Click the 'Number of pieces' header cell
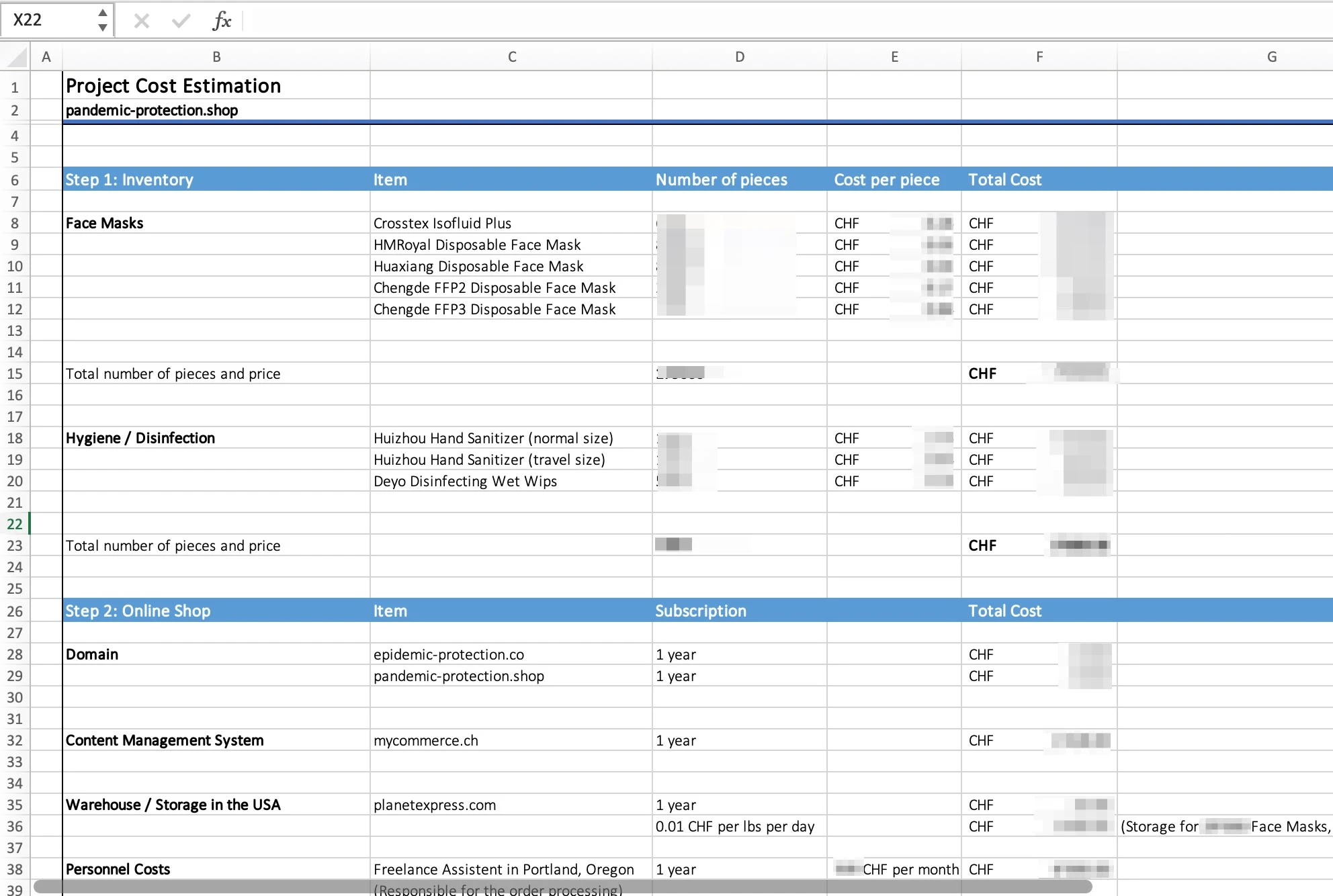This screenshot has height=896, width=1333. 740,179
